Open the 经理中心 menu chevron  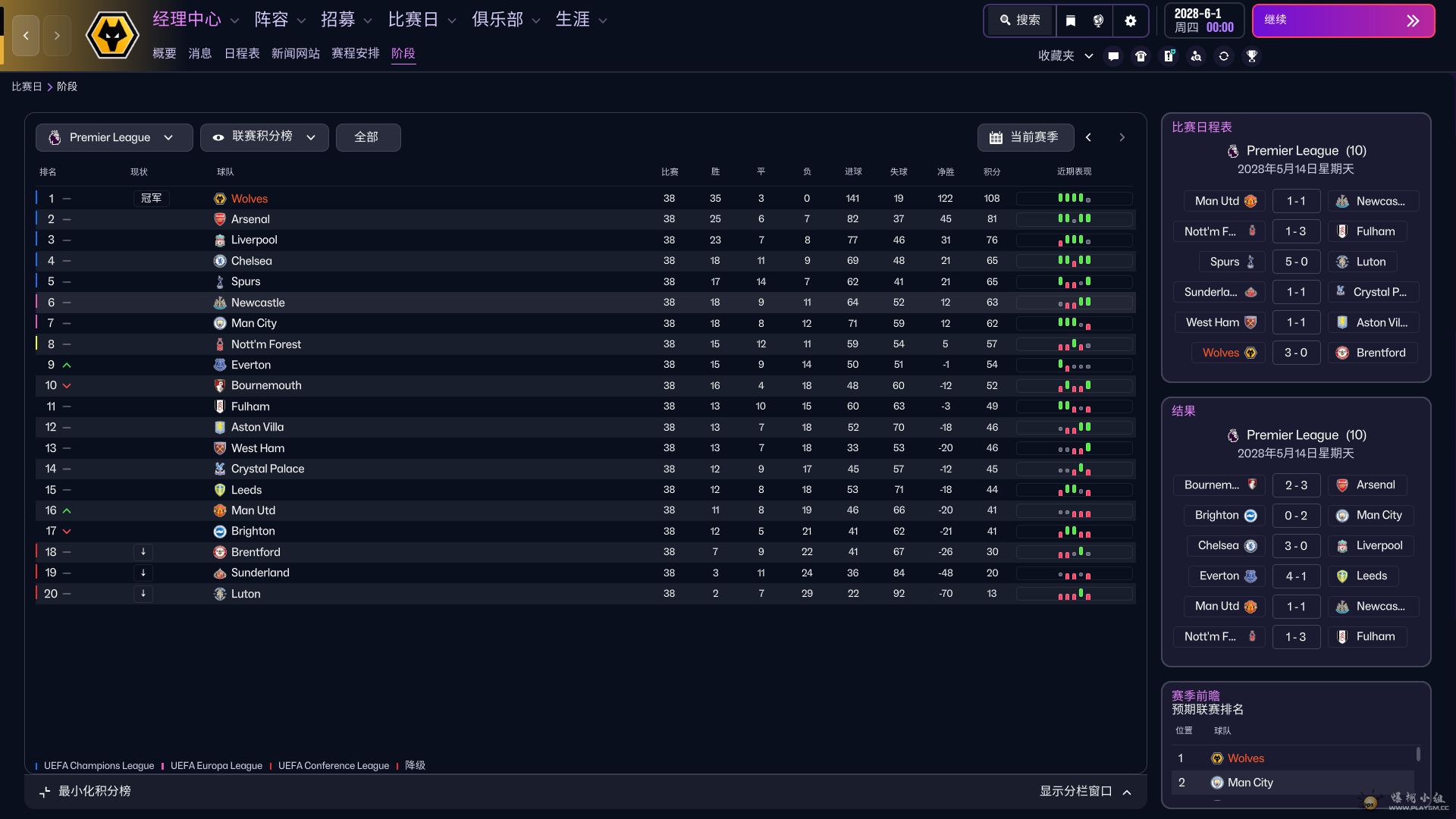pos(234,20)
